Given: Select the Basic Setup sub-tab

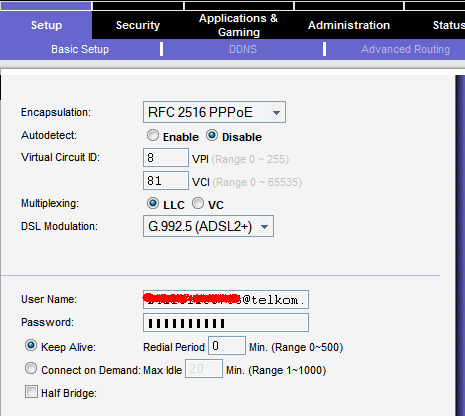Looking at the screenshot, I should [x=80, y=49].
